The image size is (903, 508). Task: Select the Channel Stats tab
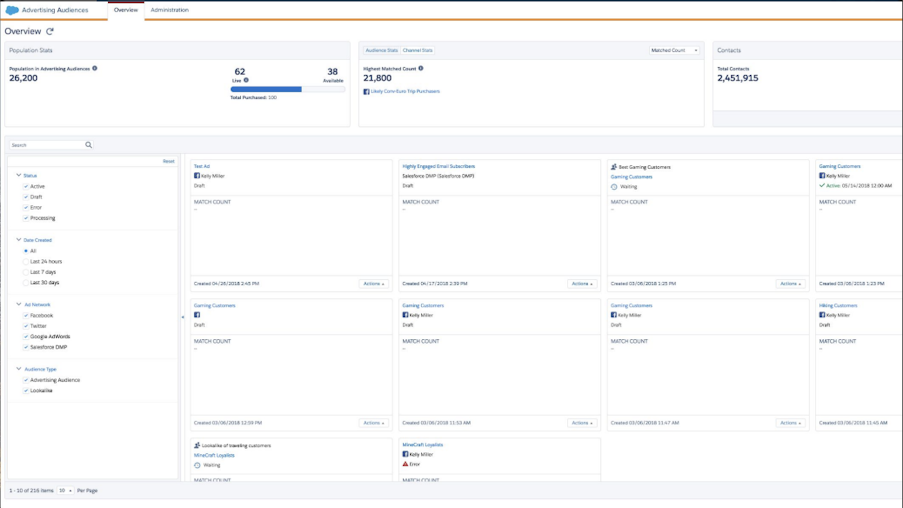pyautogui.click(x=418, y=50)
